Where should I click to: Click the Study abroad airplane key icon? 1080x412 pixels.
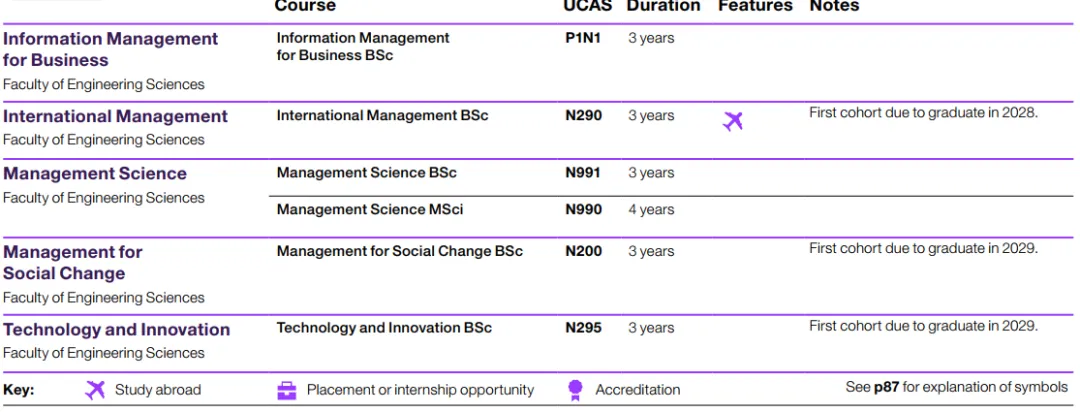coord(95,390)
